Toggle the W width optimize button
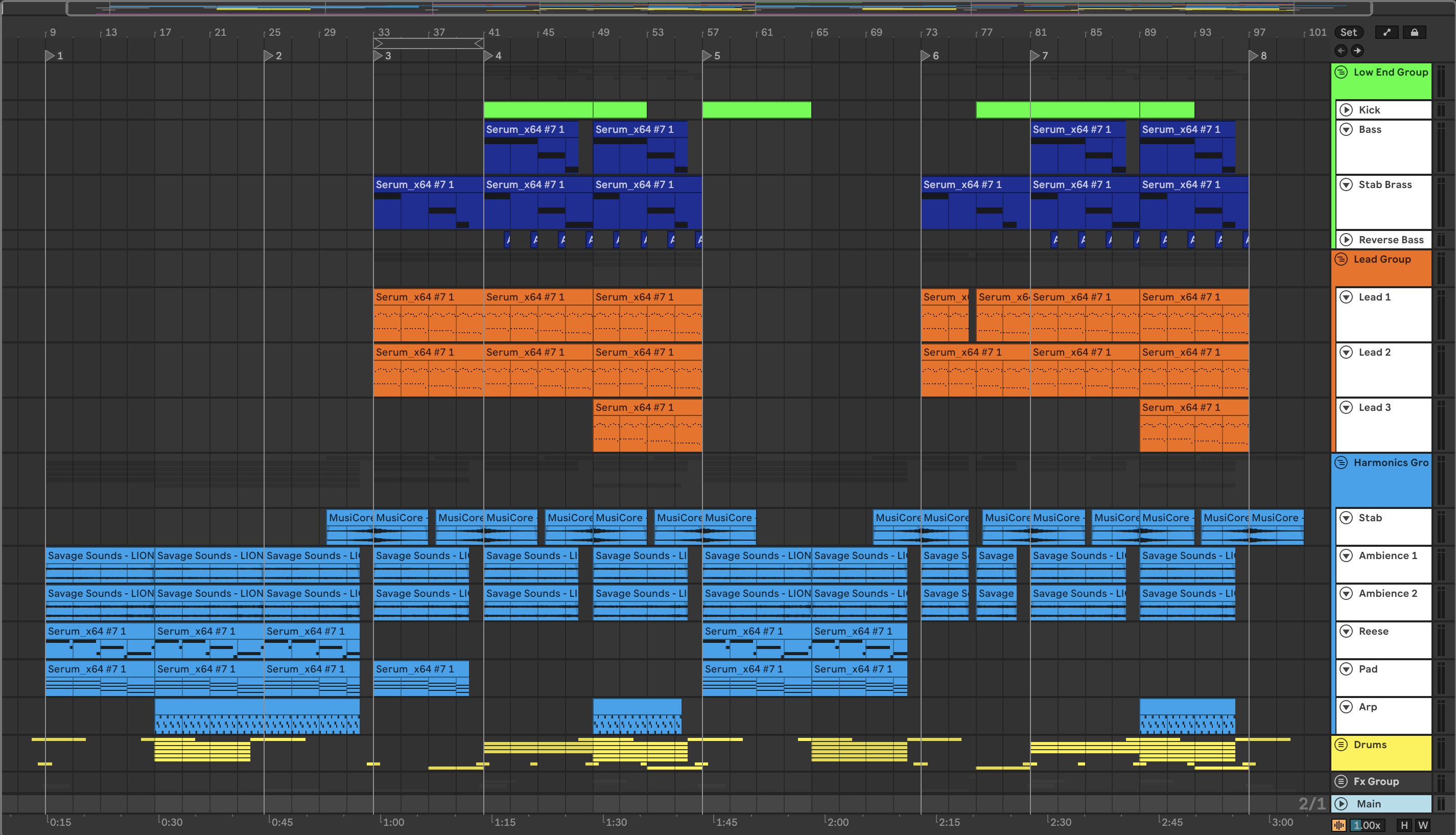The width and height of the screenshot is (1456, 835). coord(1423,825)
